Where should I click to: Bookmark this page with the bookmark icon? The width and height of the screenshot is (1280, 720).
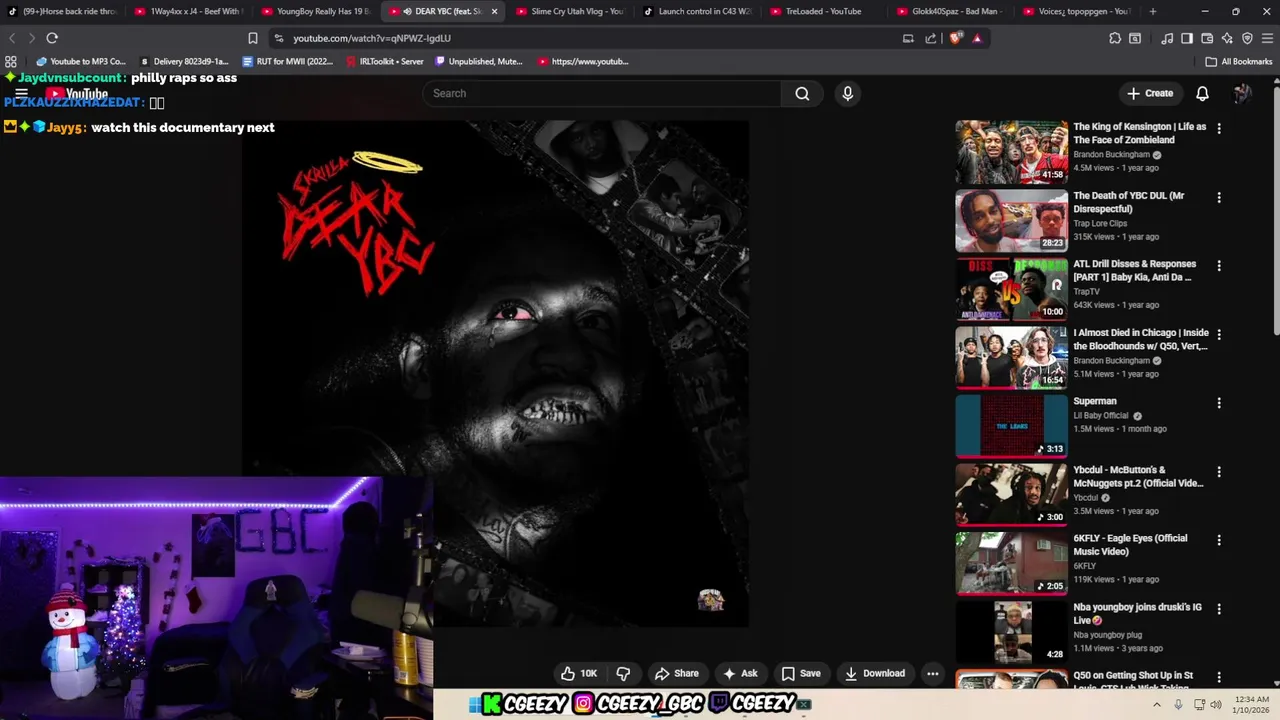[253, 38]
